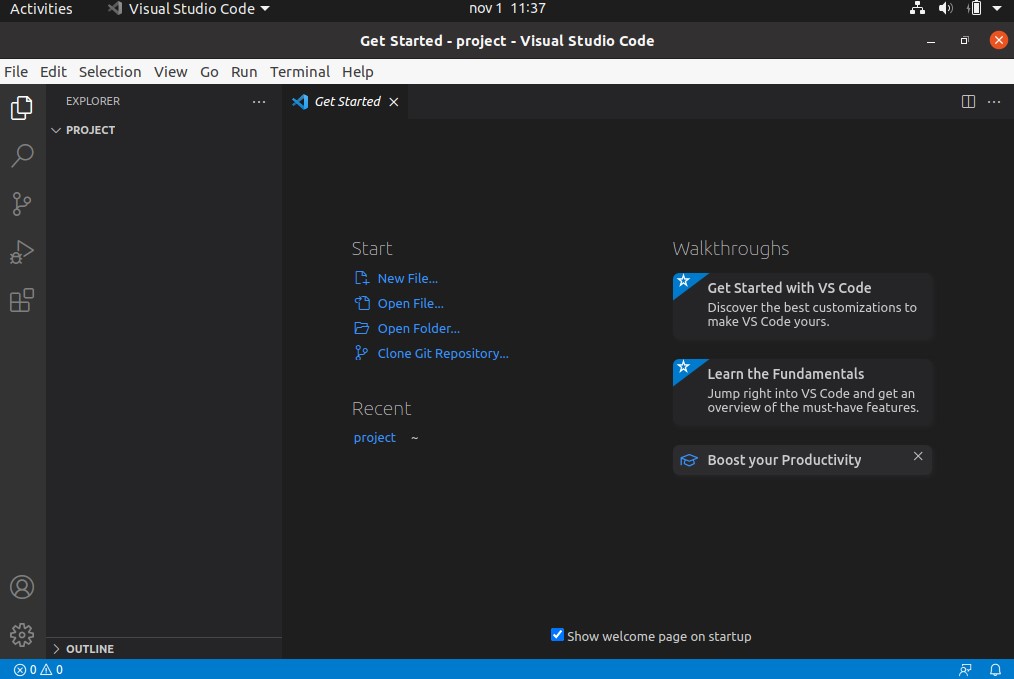Image resolution: width=1014 pixels, height=679 pixels.
Task: Open the Go menu
Action: (209, 72)
